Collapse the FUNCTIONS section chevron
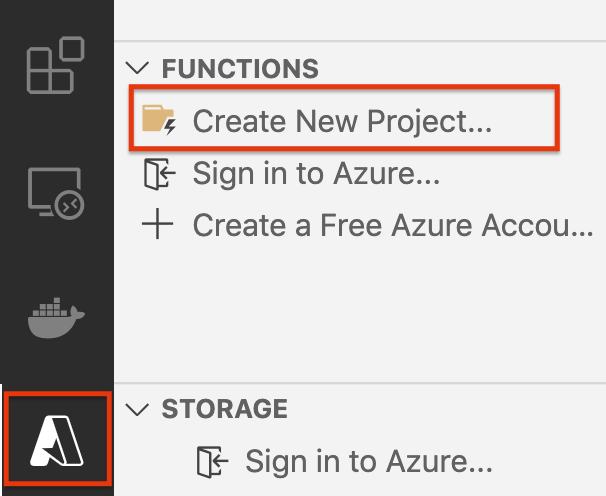 [x=137, y=68]
